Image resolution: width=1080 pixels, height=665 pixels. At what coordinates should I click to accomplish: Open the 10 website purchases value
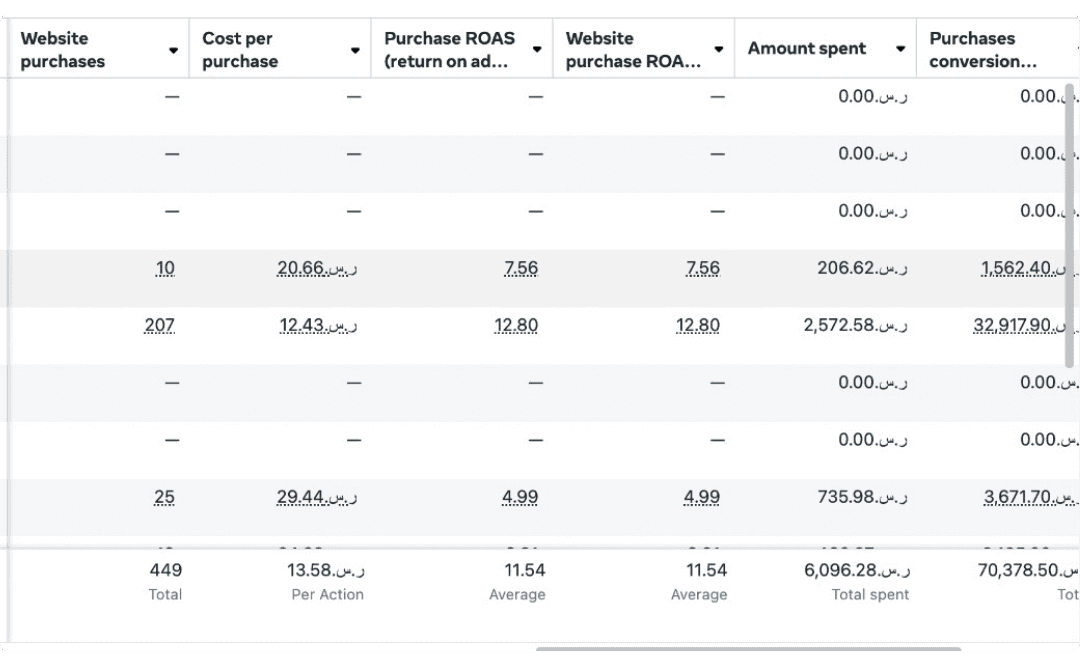click(x=165, y=267)
